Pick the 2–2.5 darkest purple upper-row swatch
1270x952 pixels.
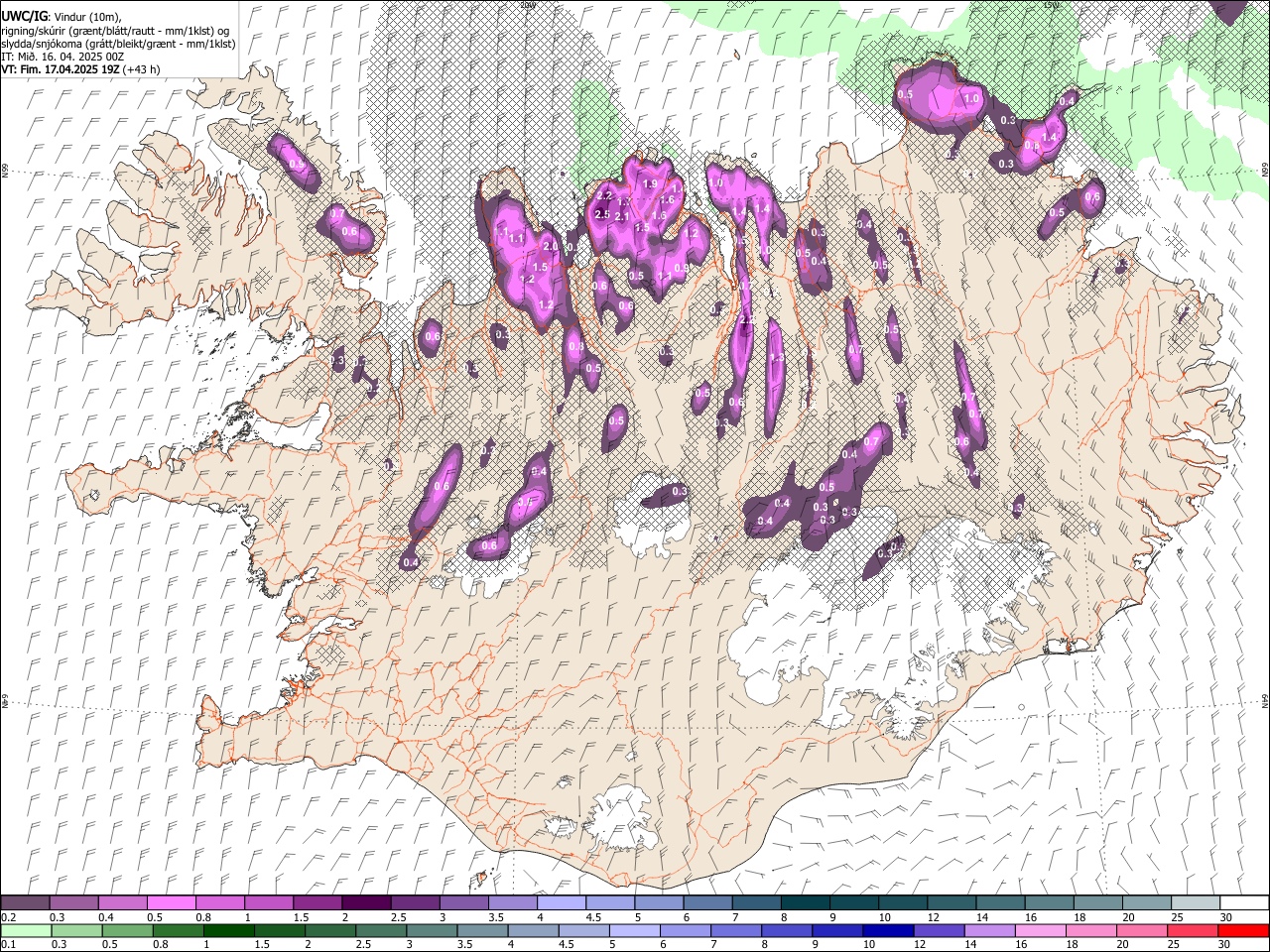pos(366,902)
